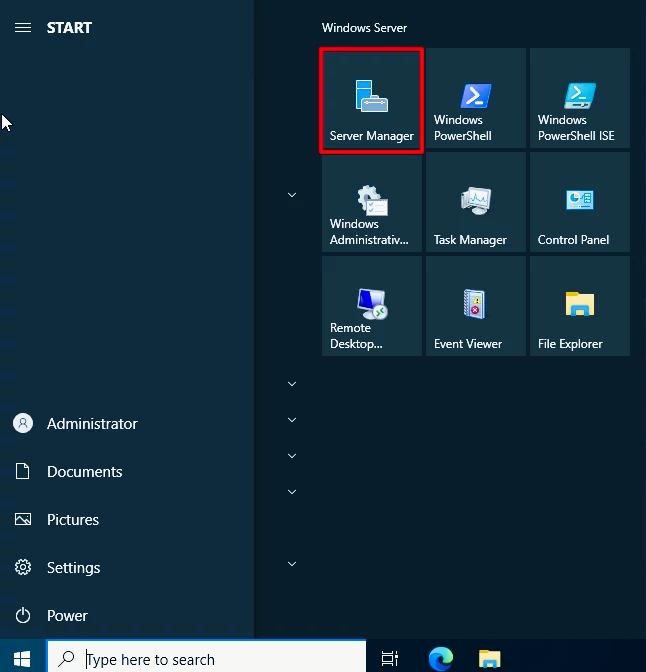Image resolution: width=646 pixels, height=672 pixels.
Task: Expand the chevron level with the Settings entry
Action: pos(292,564)
